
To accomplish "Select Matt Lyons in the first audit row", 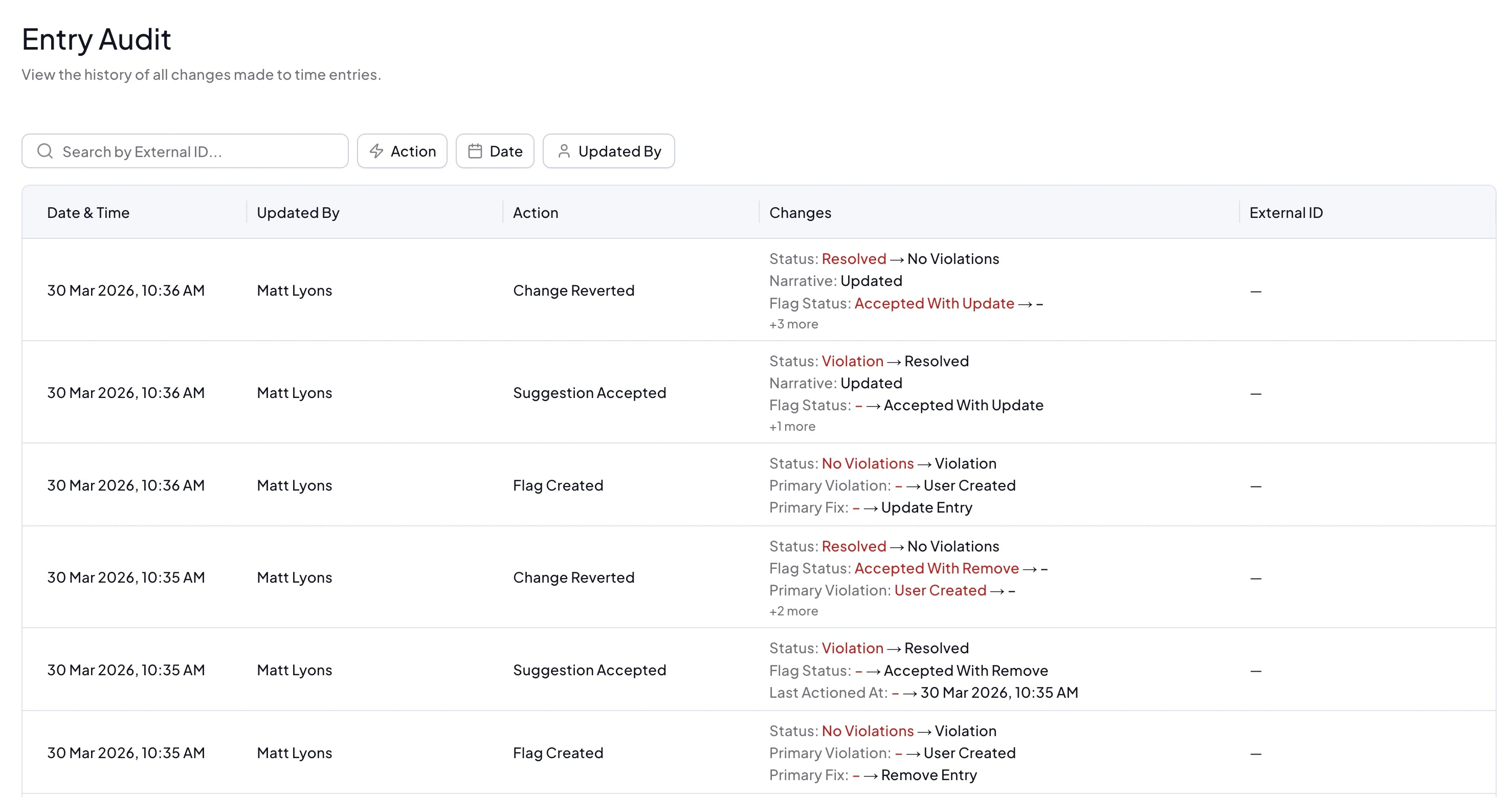I will pyautogui.click(x=294, y=290).
